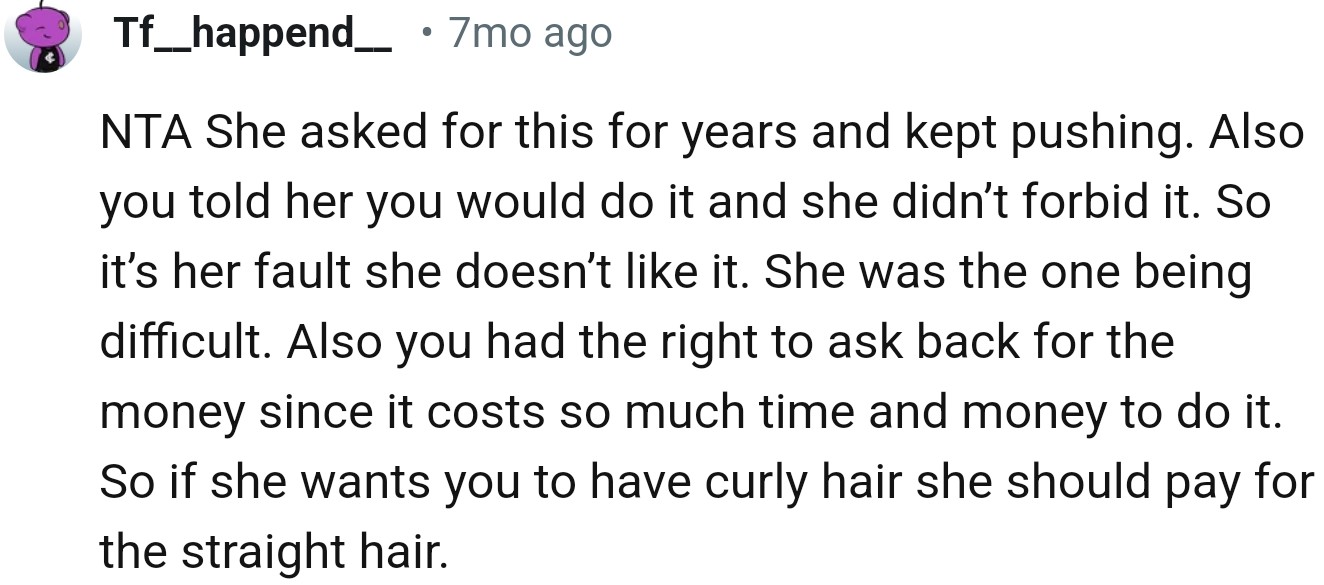Click the 7mo ago timestamp

529,34
